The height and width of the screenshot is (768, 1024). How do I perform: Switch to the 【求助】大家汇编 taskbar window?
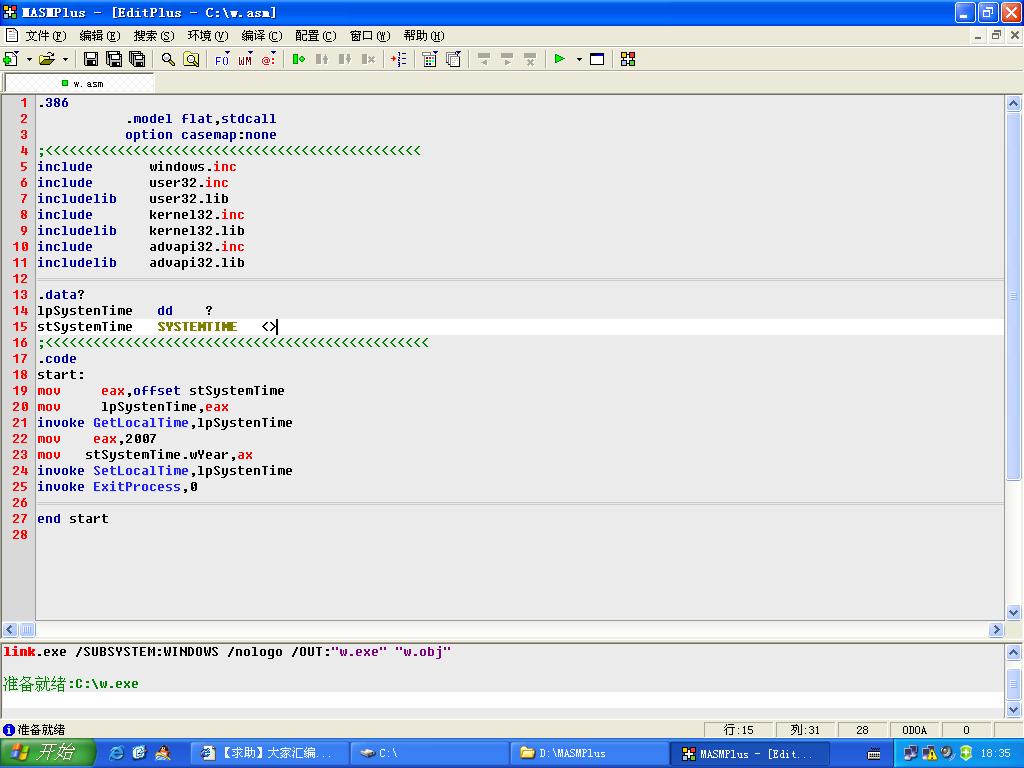click(269, 753)
